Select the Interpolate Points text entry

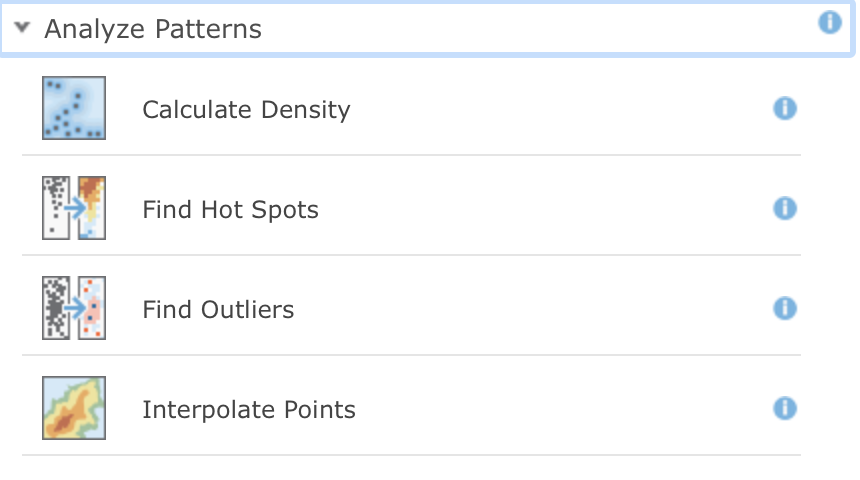point(249,409)
